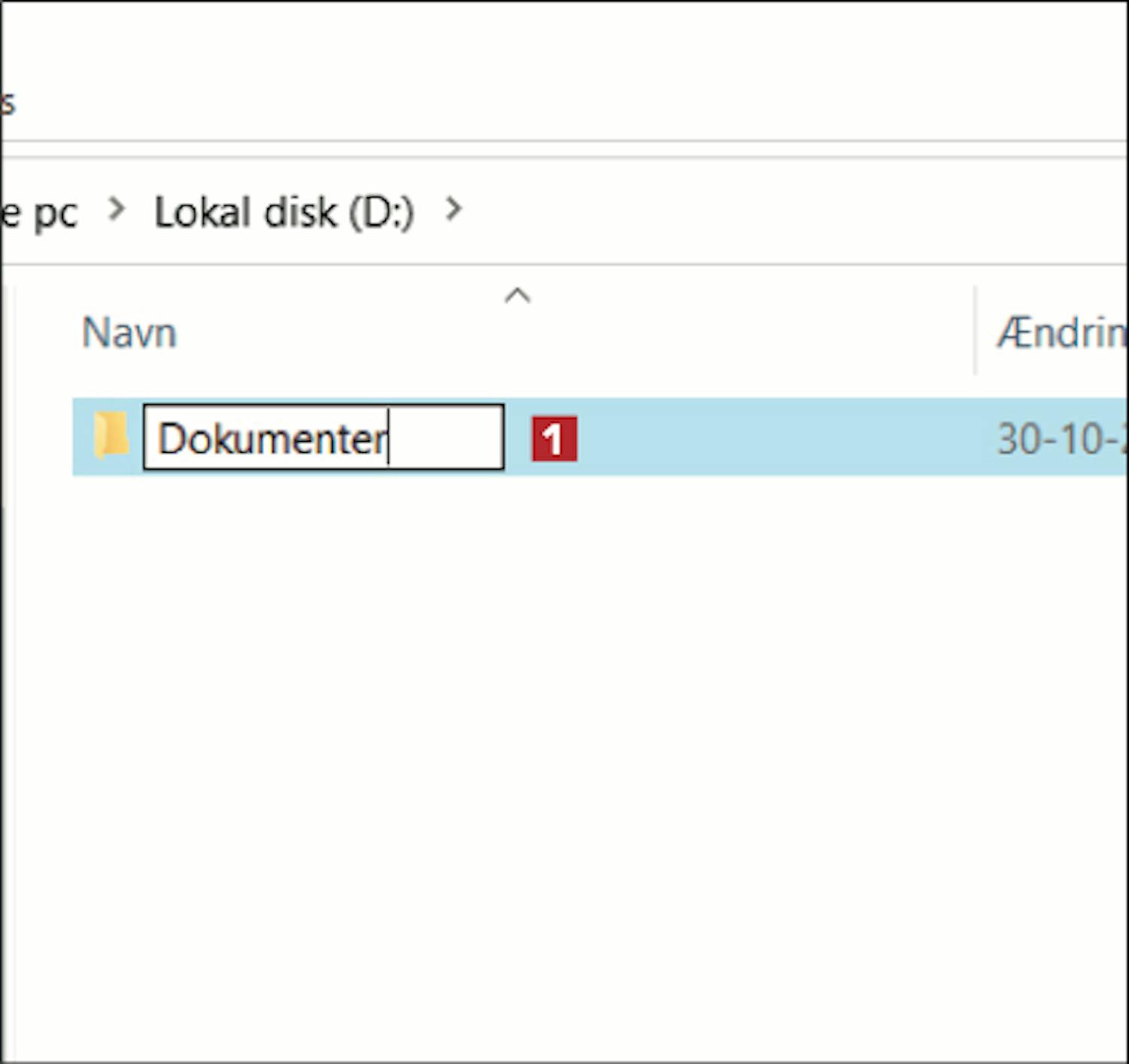Click the word Dokumenter in the rename field
The image size is (1129, 1064).
271,439
